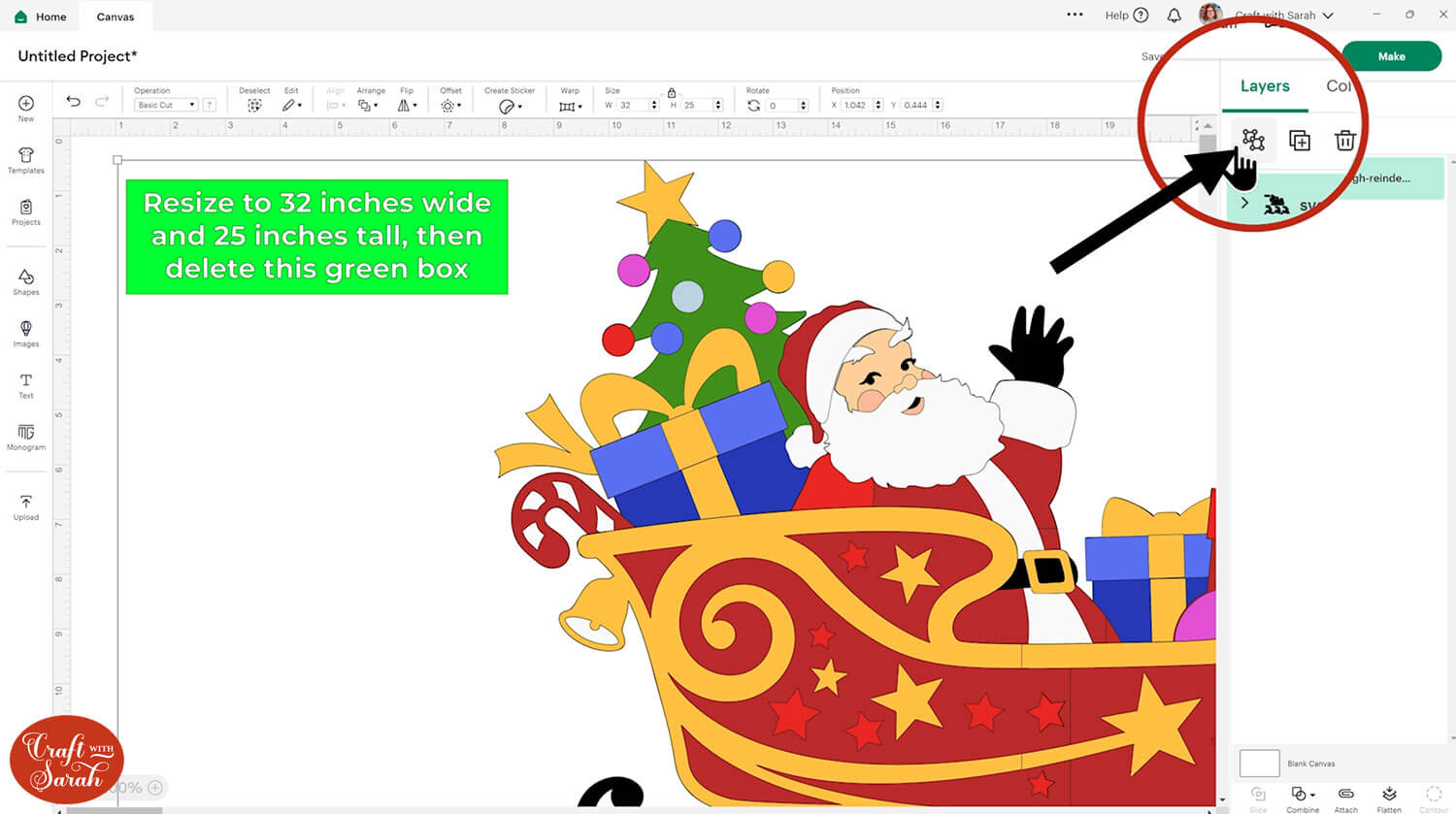Click the Position X stepper arrows

click(877, 105)
